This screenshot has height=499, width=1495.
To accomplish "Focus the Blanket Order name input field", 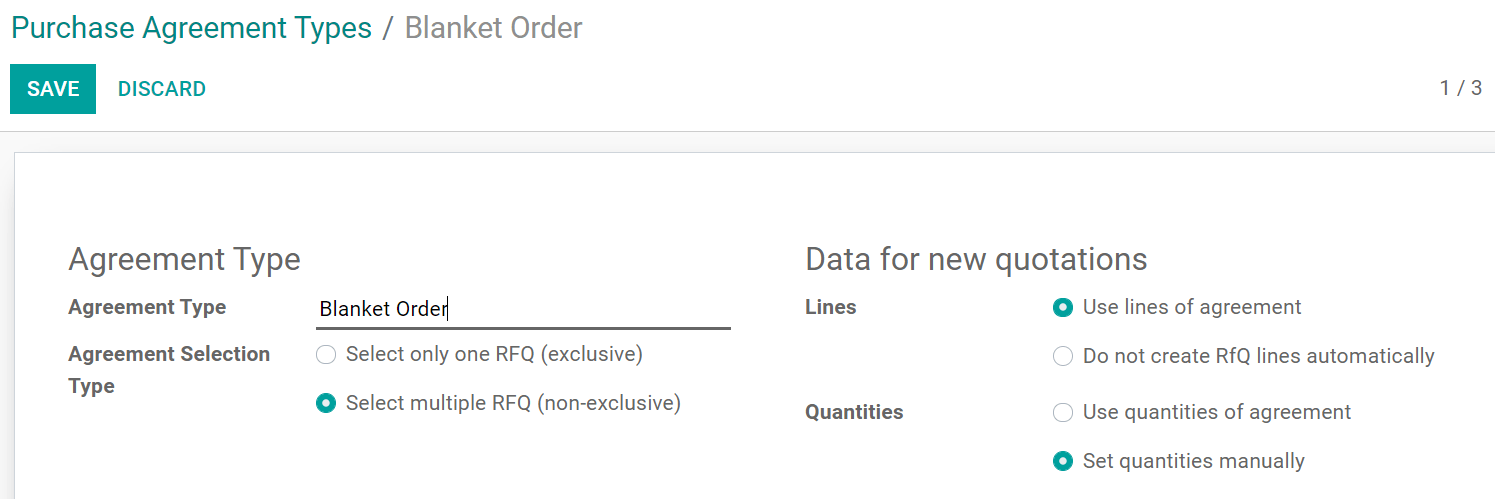I will coord(523,309).
